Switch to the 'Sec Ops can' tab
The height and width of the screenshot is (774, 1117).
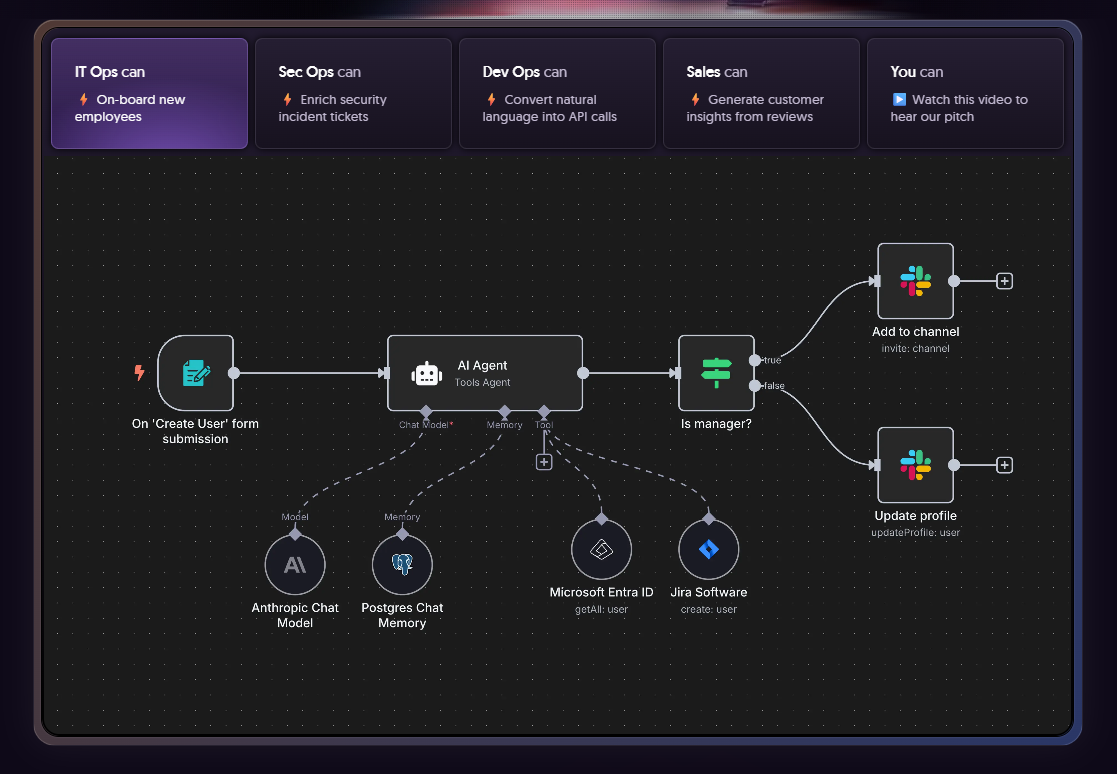coord(353,93)
